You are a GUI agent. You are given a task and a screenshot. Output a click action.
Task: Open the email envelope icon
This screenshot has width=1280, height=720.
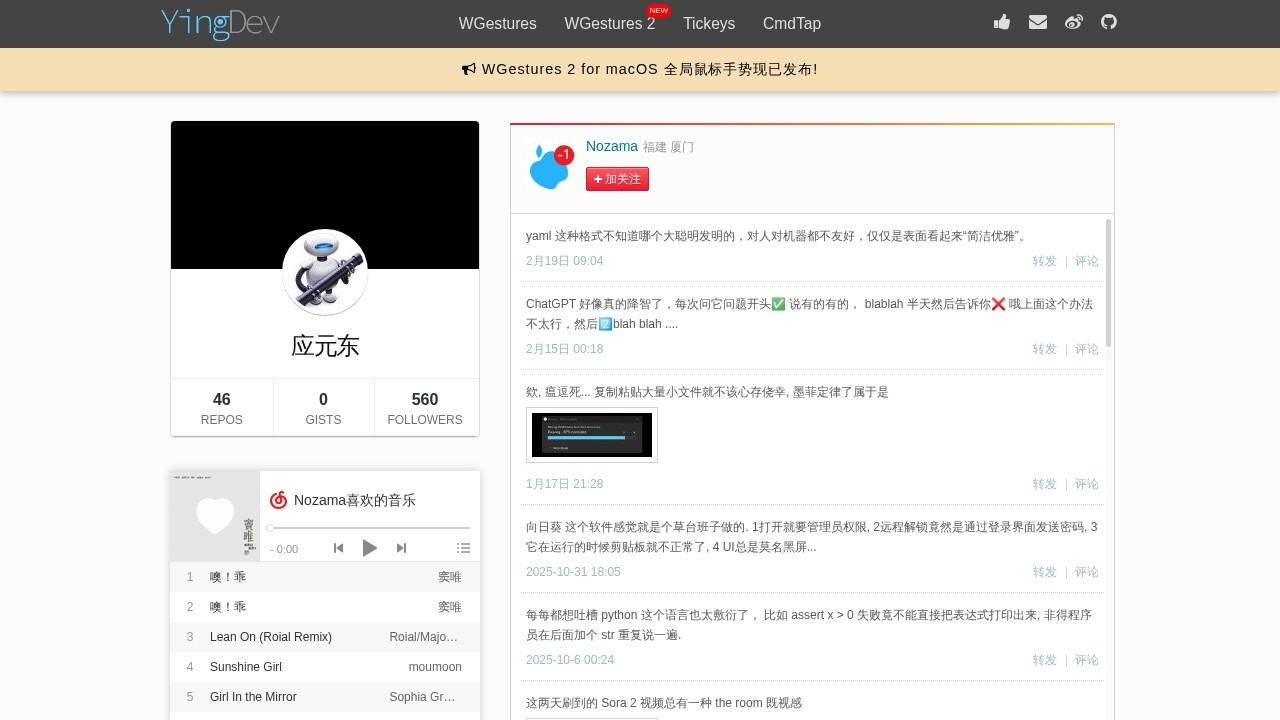click(1038, 22)
